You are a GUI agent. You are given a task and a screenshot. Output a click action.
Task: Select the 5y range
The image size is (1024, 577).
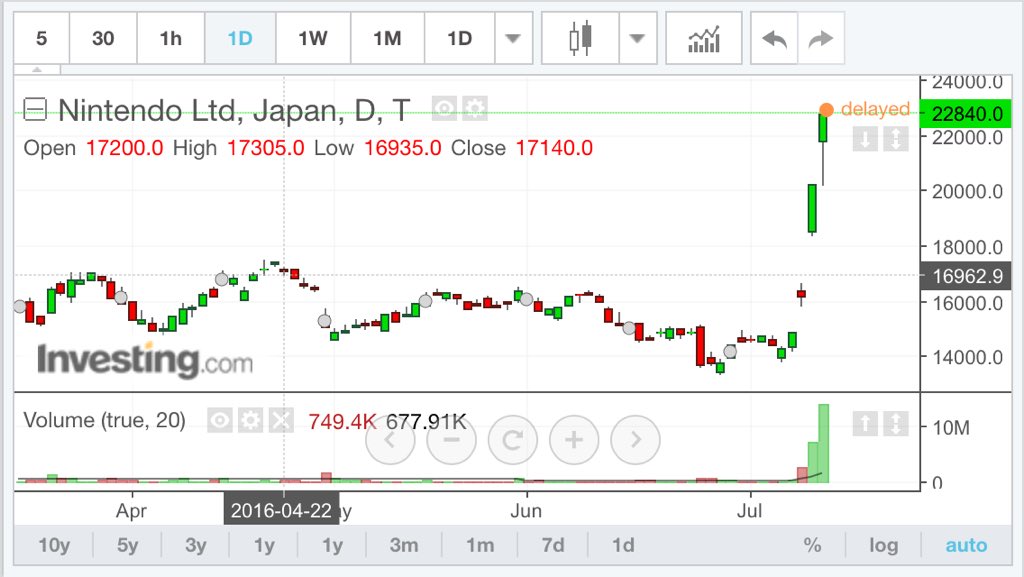127,545
